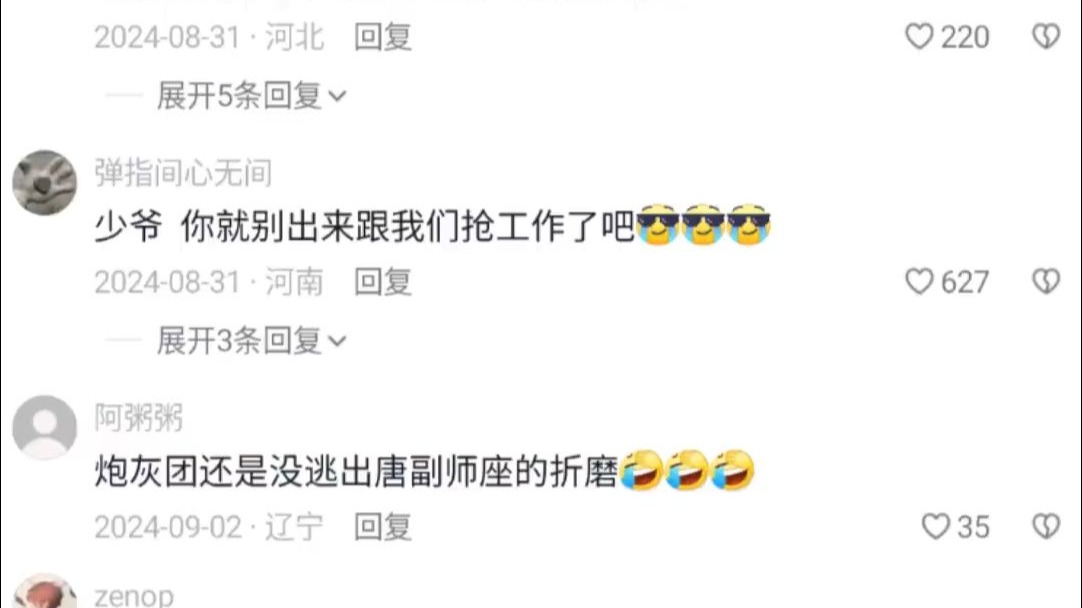Dislike the Hebei comment with broken-heart icon

coord(1046,37)
